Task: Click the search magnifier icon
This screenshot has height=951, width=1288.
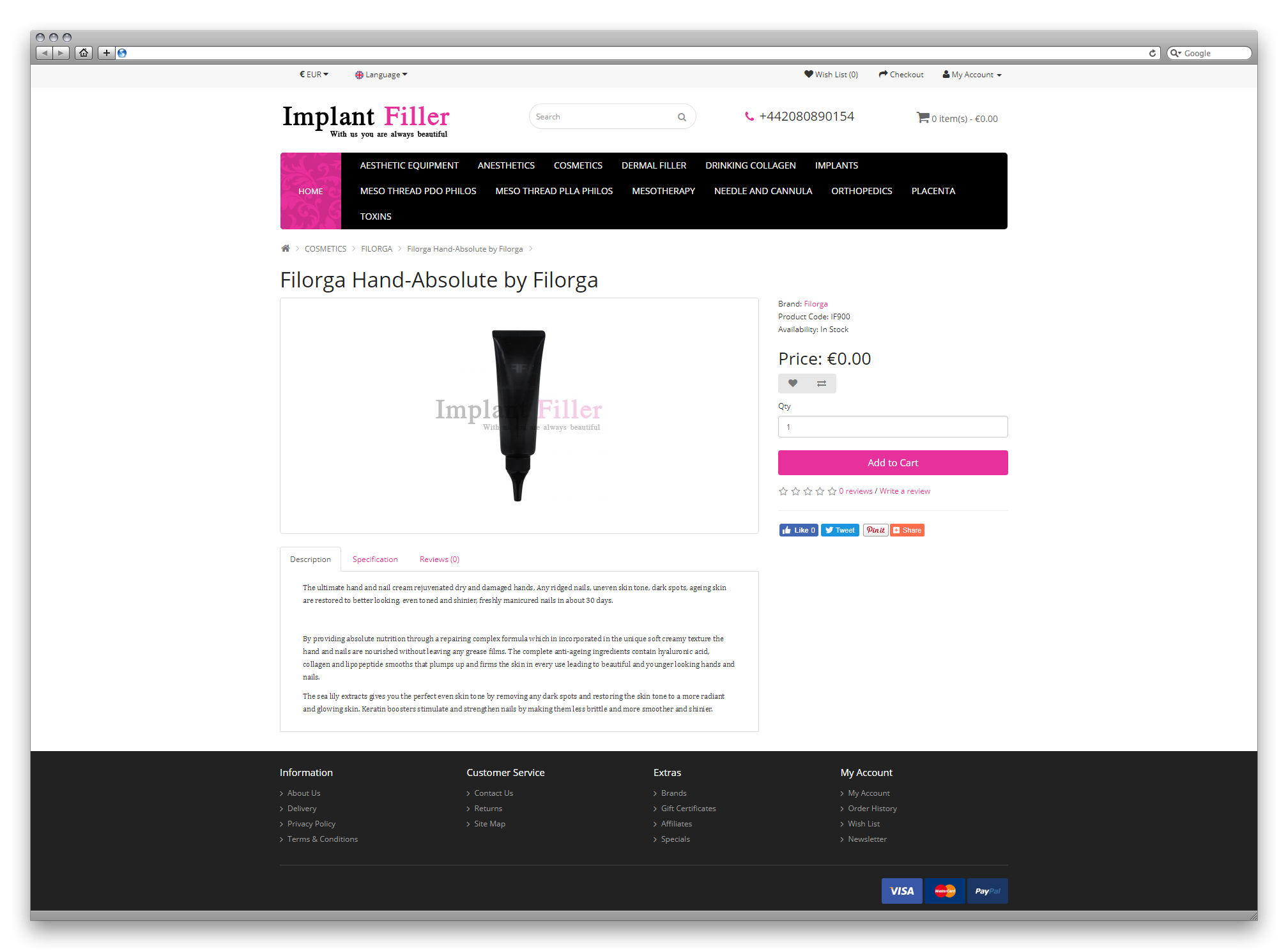Action: click(682, 117)
